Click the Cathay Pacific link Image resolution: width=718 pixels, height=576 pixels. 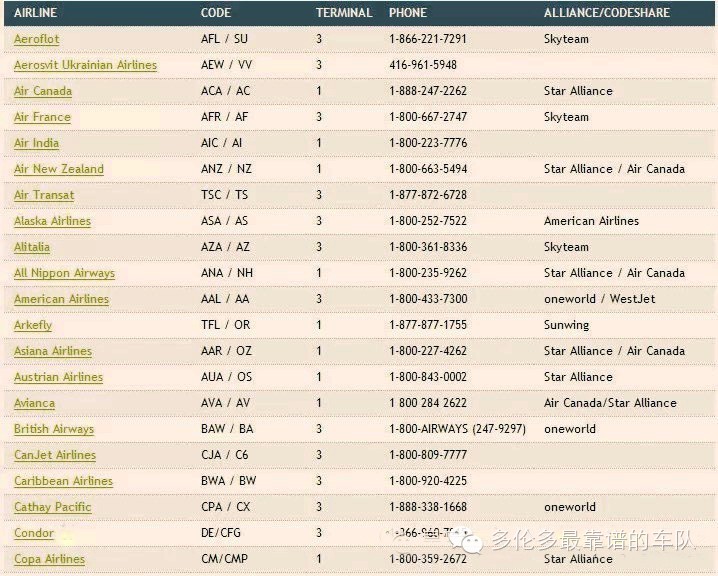[x=52, y=507]
